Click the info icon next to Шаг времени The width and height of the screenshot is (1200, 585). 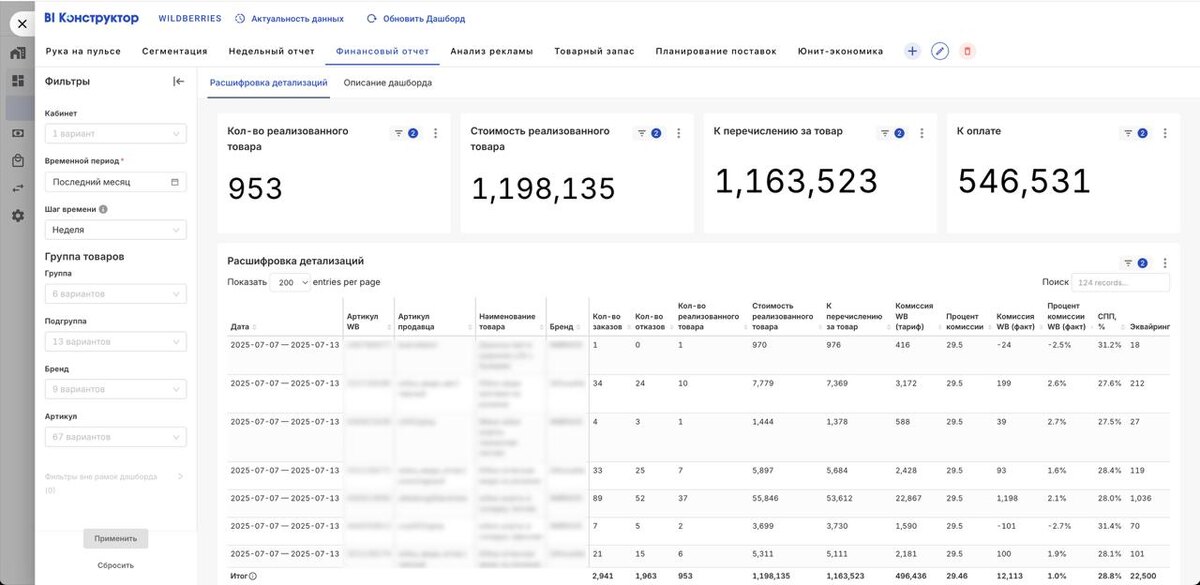click(x=104, y=209)
